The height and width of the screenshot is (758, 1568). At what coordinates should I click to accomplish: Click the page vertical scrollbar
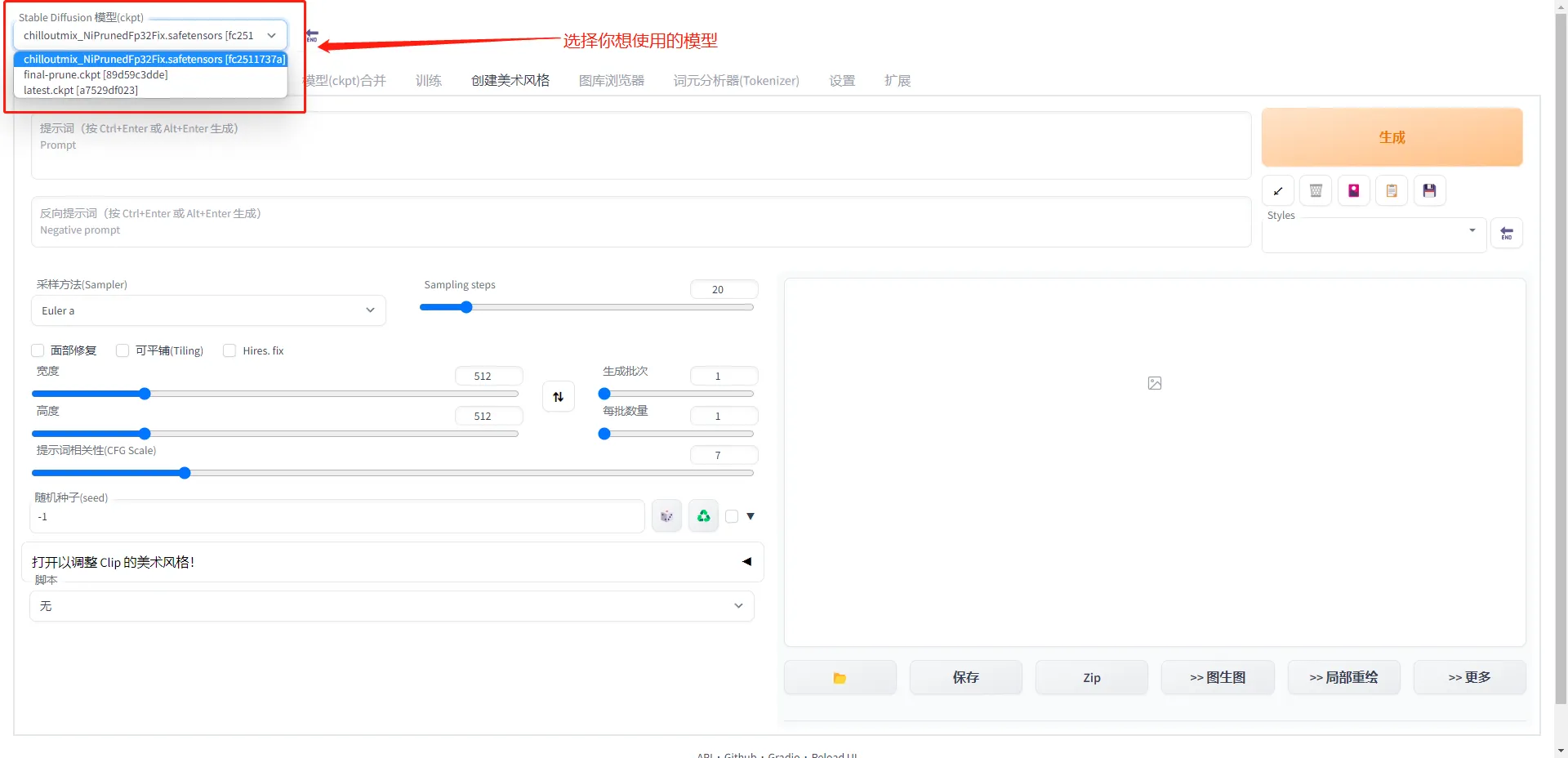coord(1561,359)
